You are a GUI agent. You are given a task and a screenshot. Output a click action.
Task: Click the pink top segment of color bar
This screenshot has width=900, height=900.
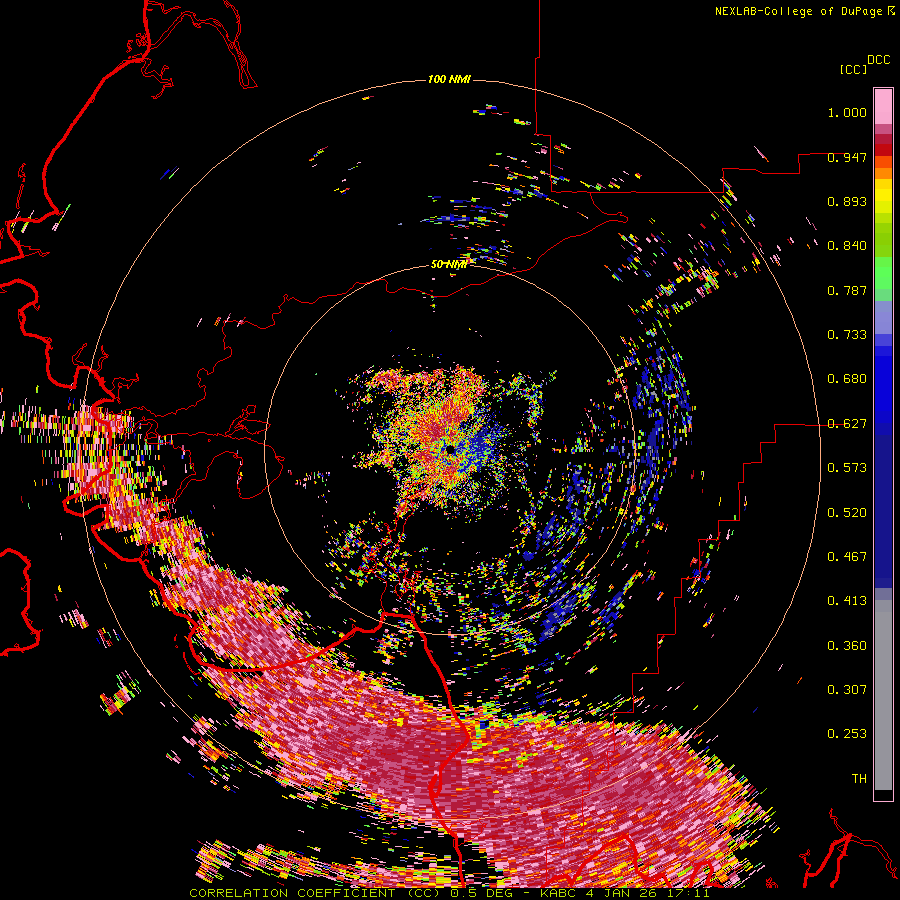tap(883, 106)
